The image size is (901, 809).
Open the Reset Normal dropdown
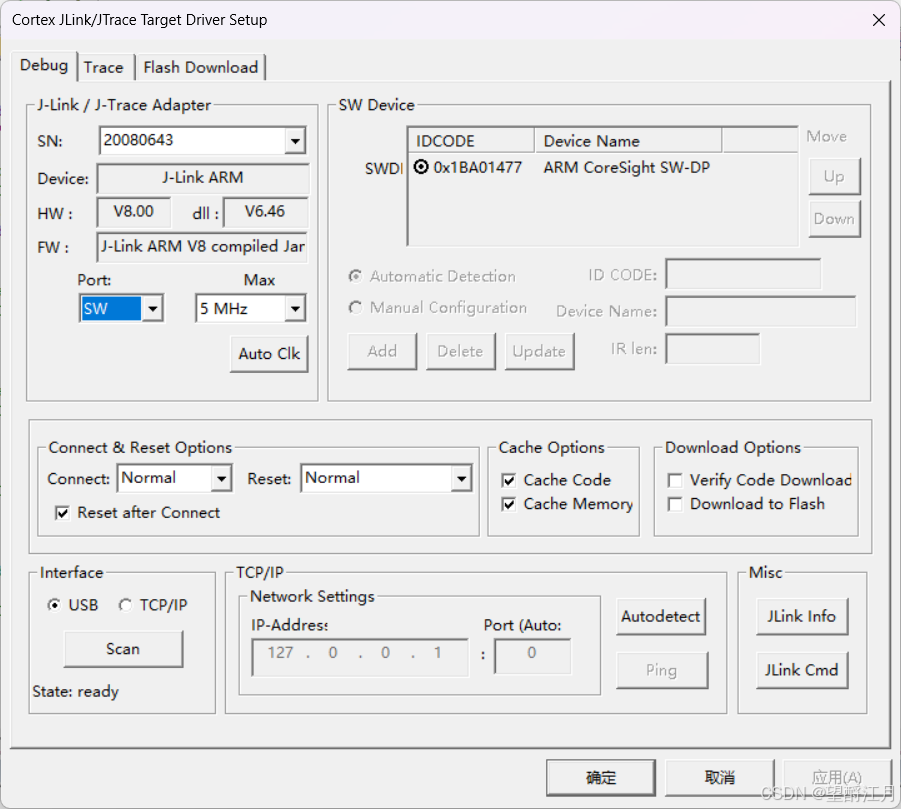coord(461,478)
